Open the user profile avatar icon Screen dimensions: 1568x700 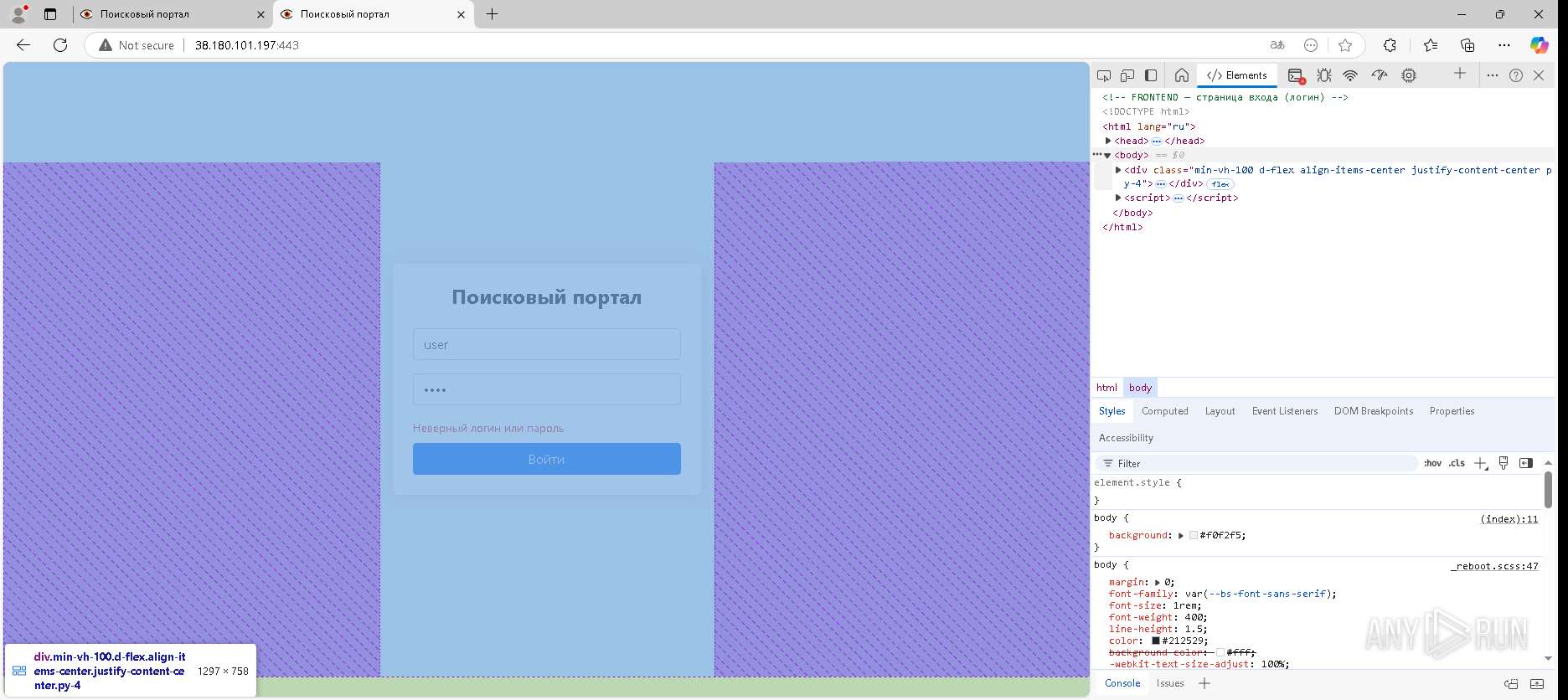tap(18, 14)
